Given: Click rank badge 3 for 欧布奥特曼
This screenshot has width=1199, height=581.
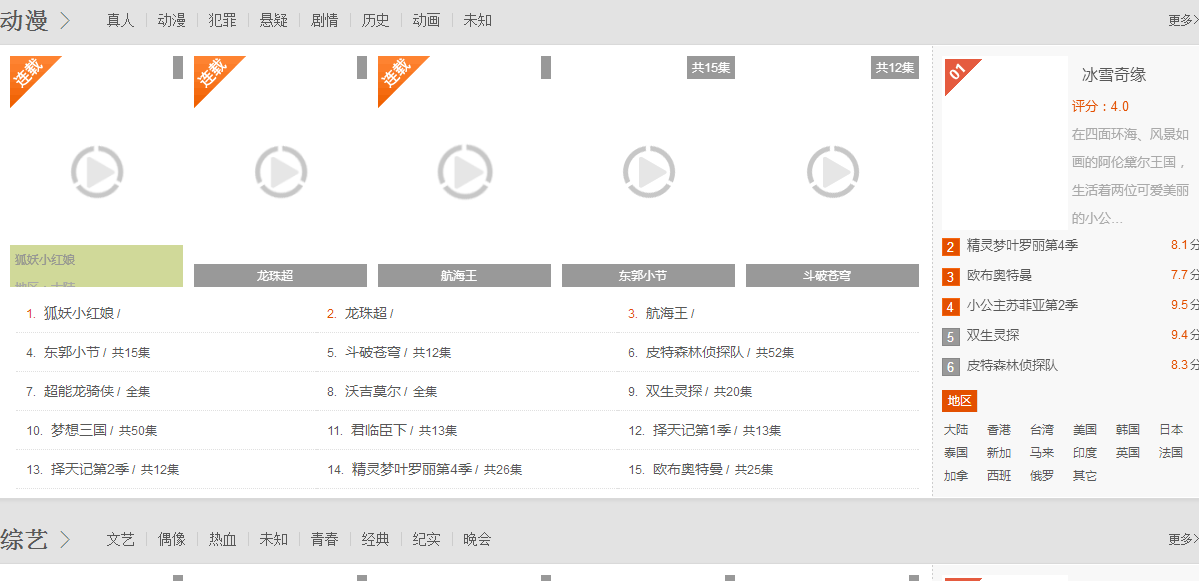Looking at the screenshot, I should (950, 277).
